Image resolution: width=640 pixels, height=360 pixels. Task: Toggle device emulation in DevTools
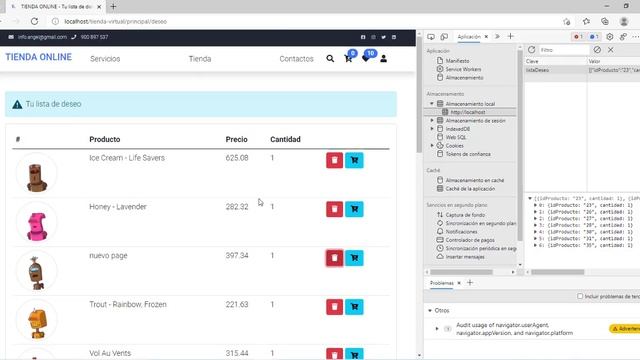444,37
